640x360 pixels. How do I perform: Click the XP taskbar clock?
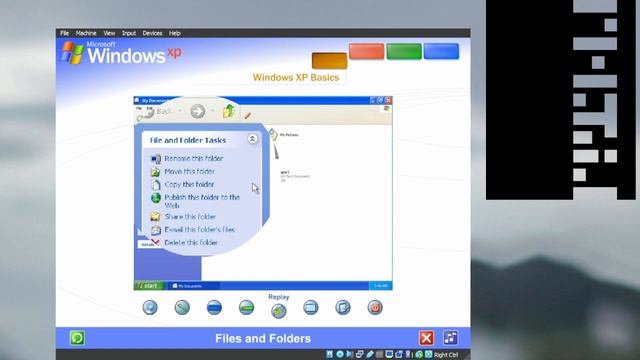pos(380,286)
